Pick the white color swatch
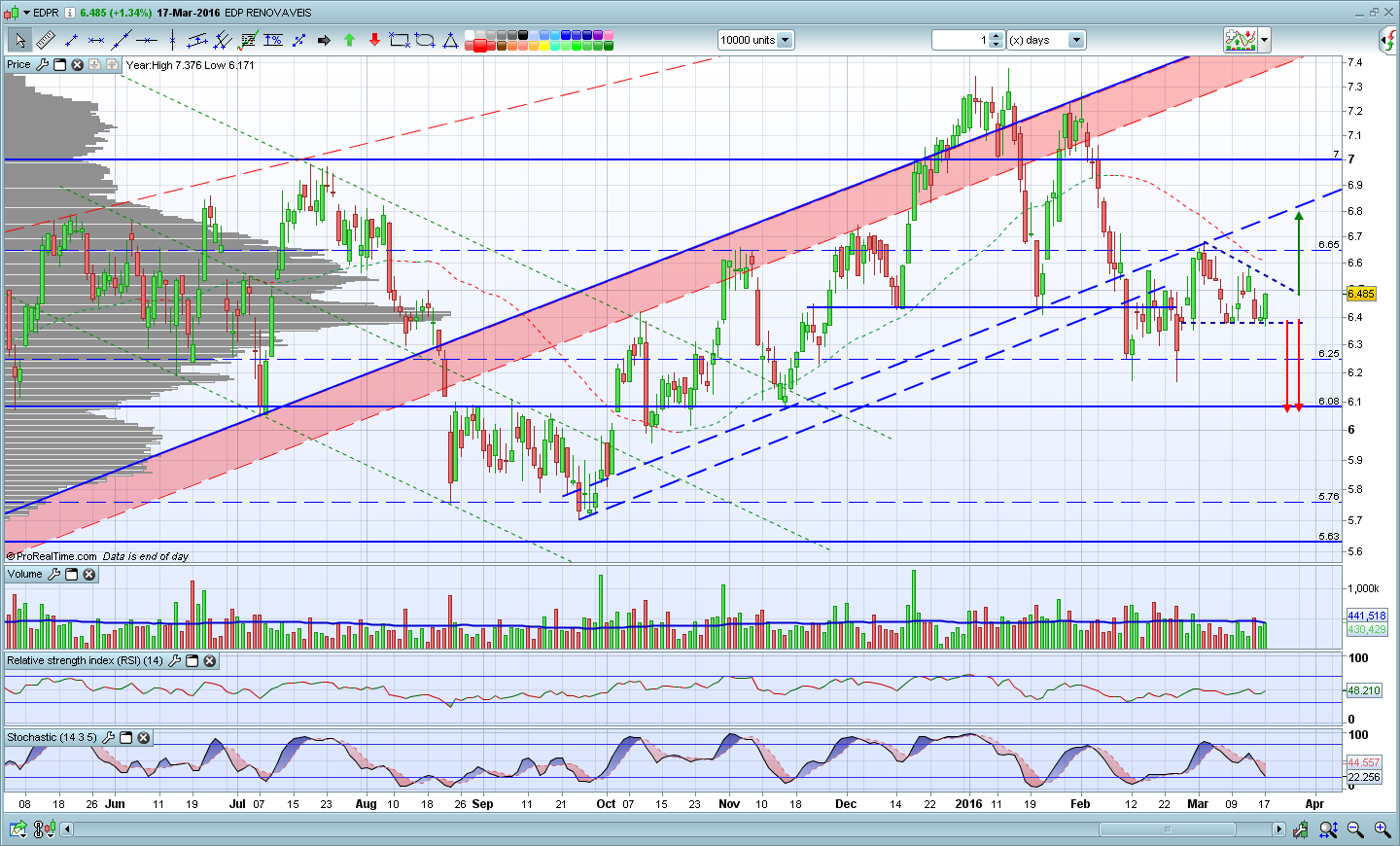This screenshot has width=1400, height=846. click(x=470, y=35)
